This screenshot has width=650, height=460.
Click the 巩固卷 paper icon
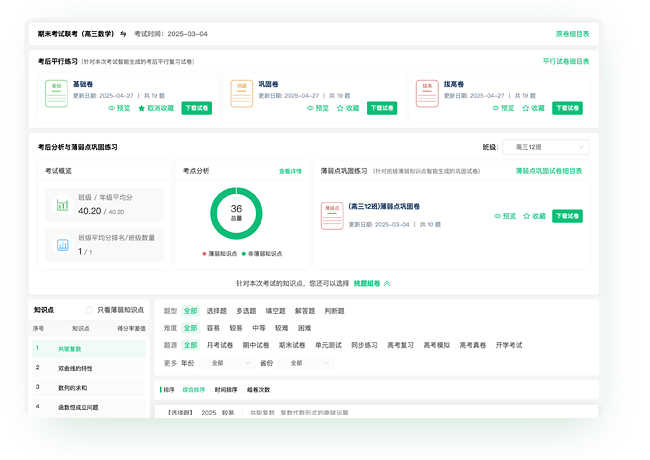[241, 94]
